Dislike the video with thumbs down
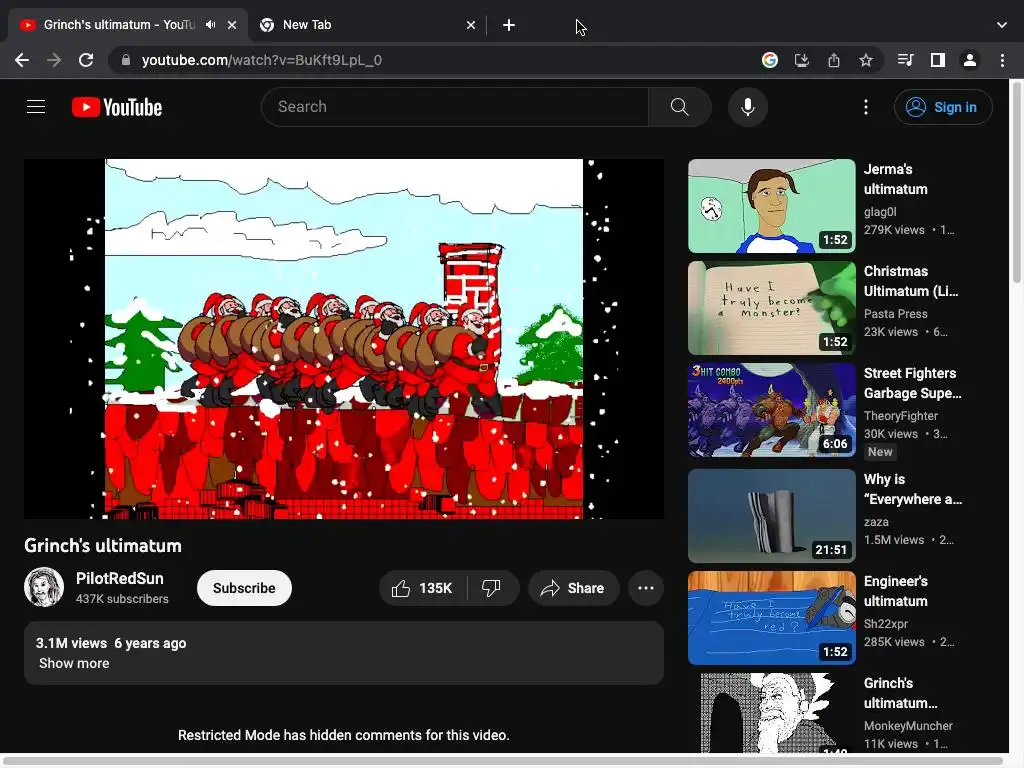The image size is (1024, 768). 492,588
